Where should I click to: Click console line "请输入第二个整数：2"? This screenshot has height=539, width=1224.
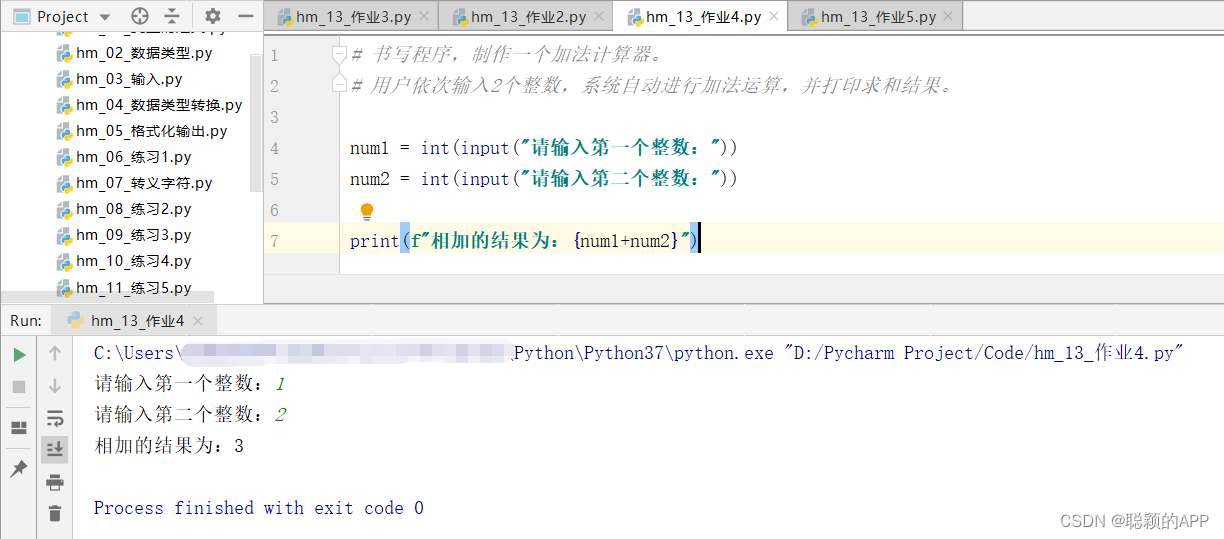pos(190,415)
